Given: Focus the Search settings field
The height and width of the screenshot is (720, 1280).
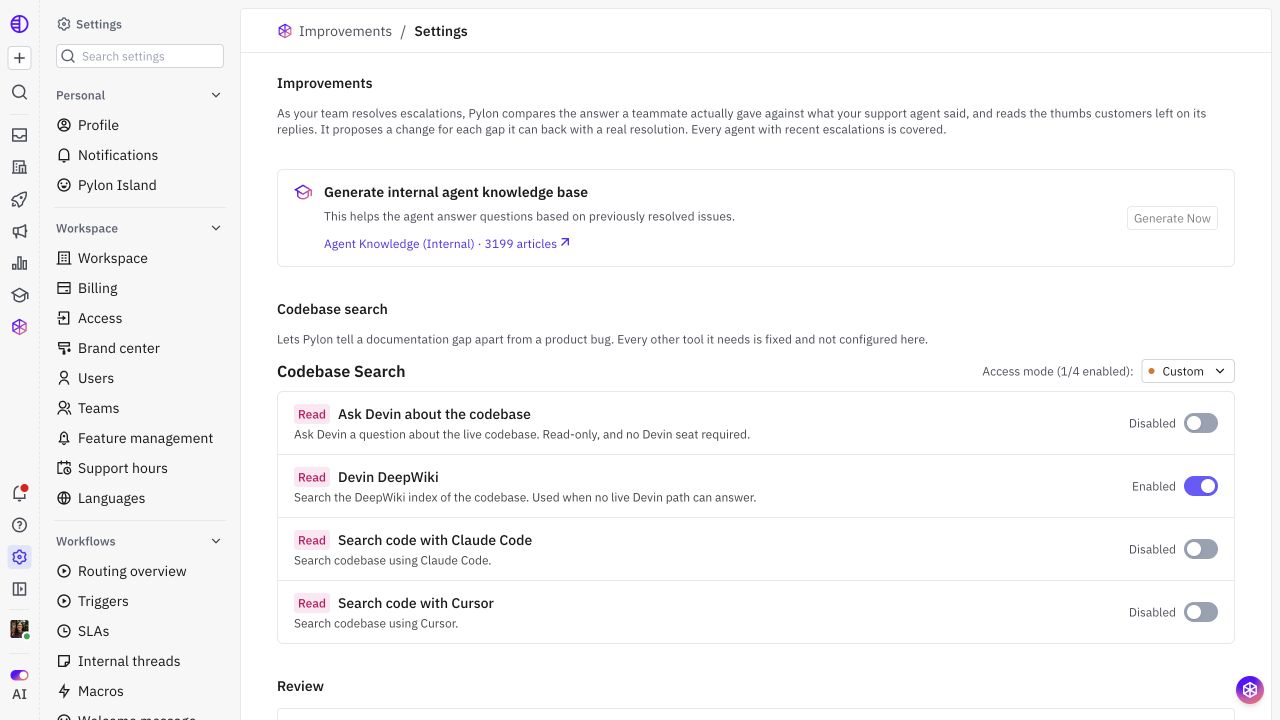Looking at the screenshot, I should coord(140,56).
